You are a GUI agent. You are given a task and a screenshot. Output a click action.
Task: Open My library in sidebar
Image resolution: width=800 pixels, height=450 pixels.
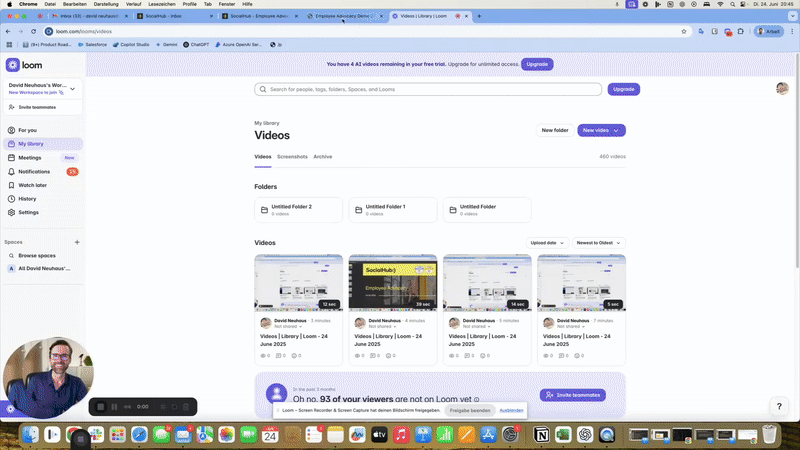pos(43,144)
